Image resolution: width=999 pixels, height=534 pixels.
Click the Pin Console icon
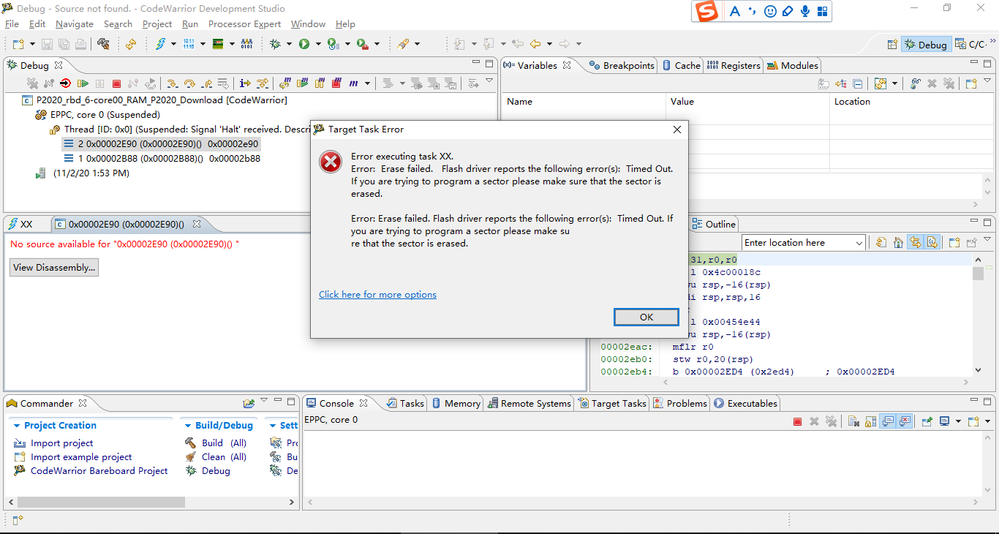926,421
